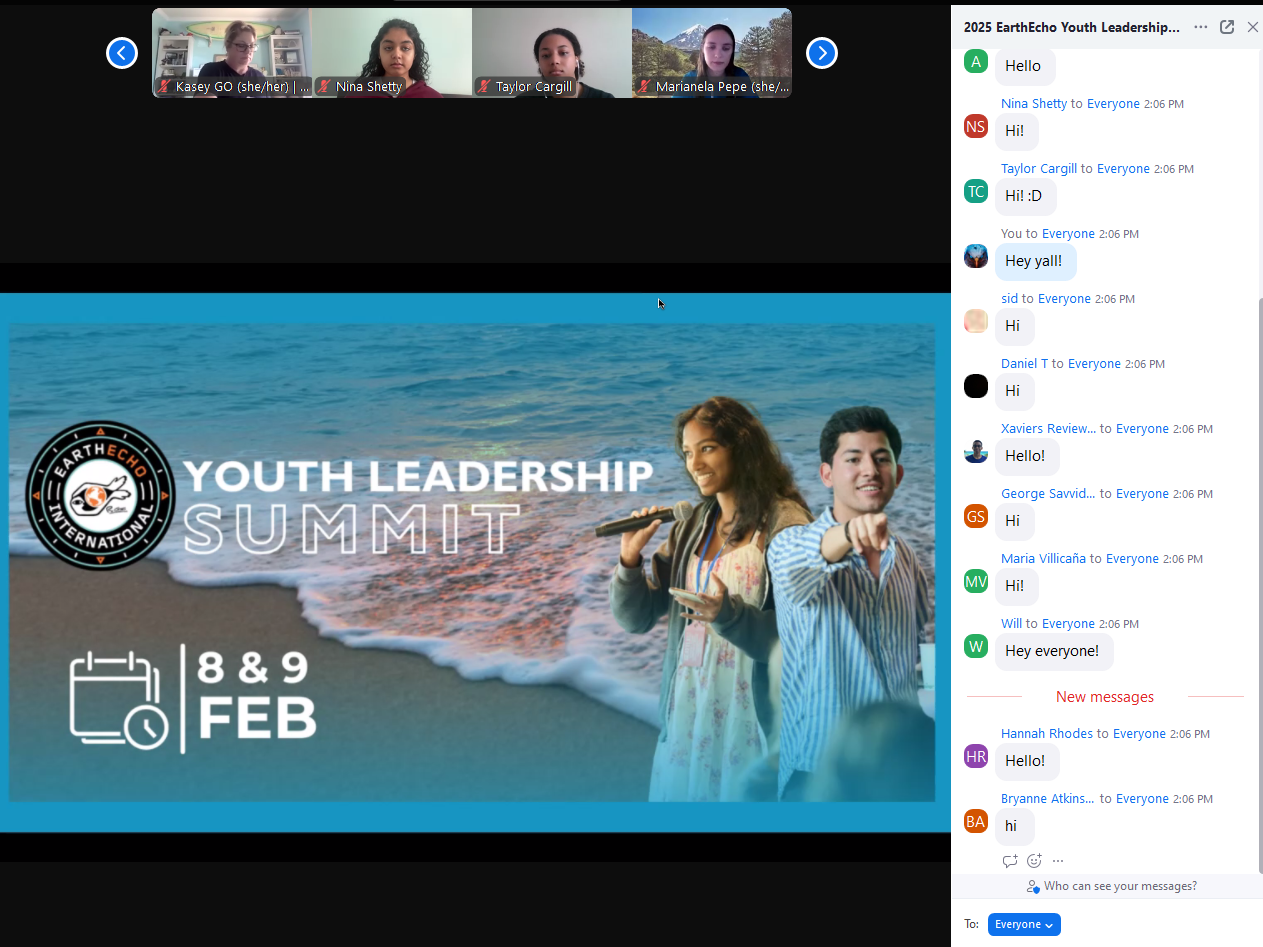This screenshot has width=1263, height=947.
Task: Show next participants in video strip
Action: pos(822,53)
